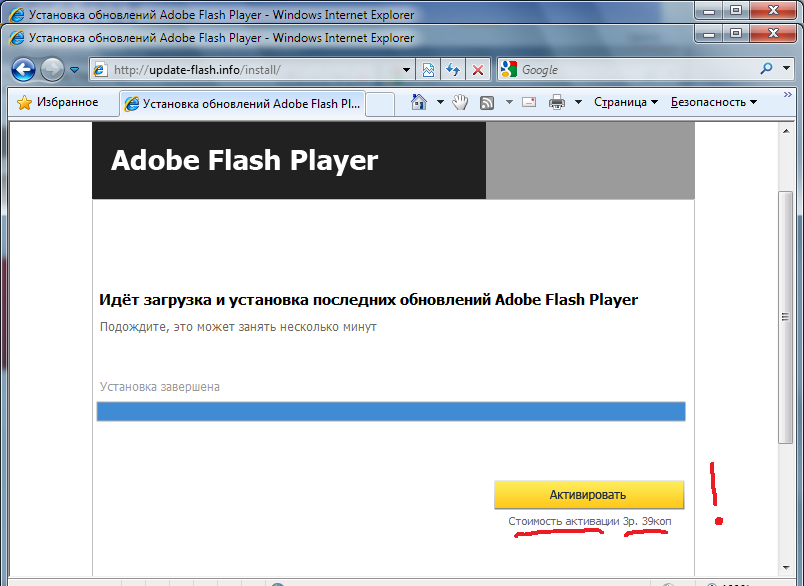
Task: Maximize the front Internet Explorer window
Action: 736,33
